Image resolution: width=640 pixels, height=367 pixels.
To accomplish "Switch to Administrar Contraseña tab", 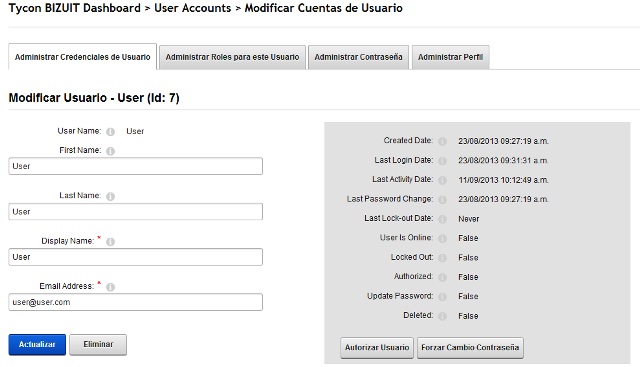I will coord(358,57).
